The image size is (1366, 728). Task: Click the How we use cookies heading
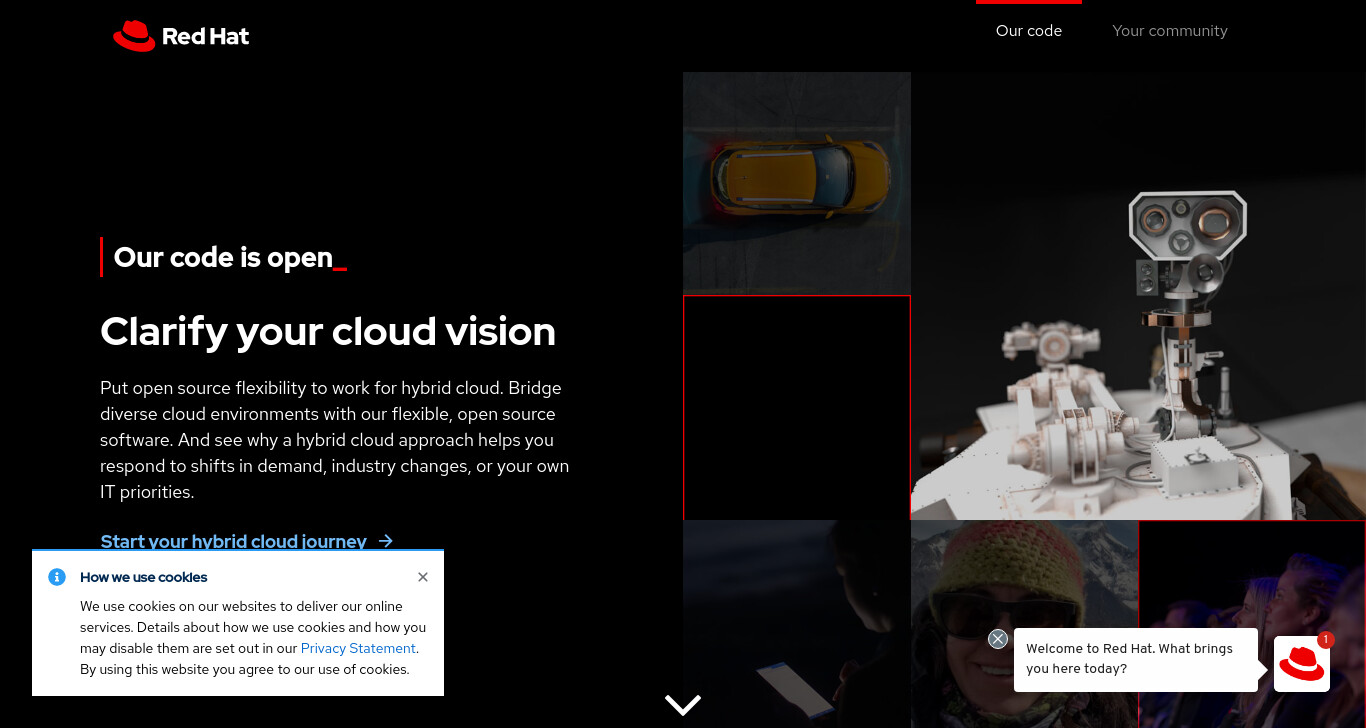[144, 577]
